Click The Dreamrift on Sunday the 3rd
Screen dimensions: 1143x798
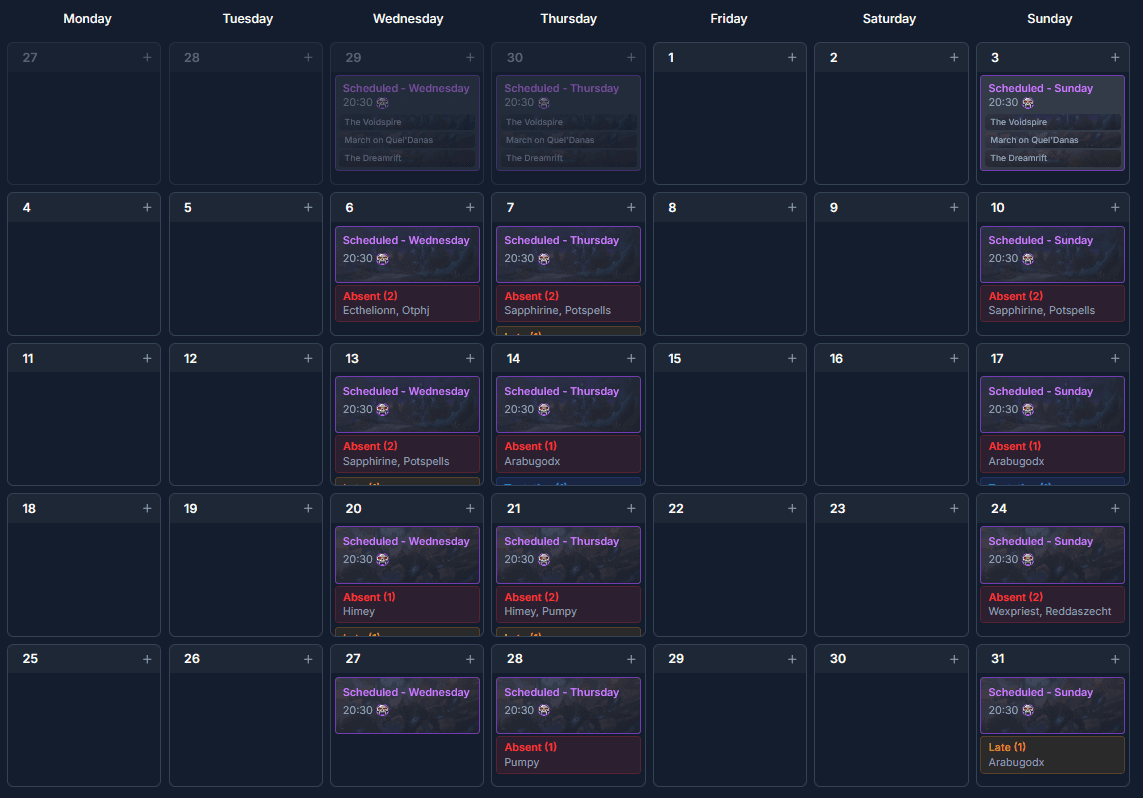(x=1053, y=157)
